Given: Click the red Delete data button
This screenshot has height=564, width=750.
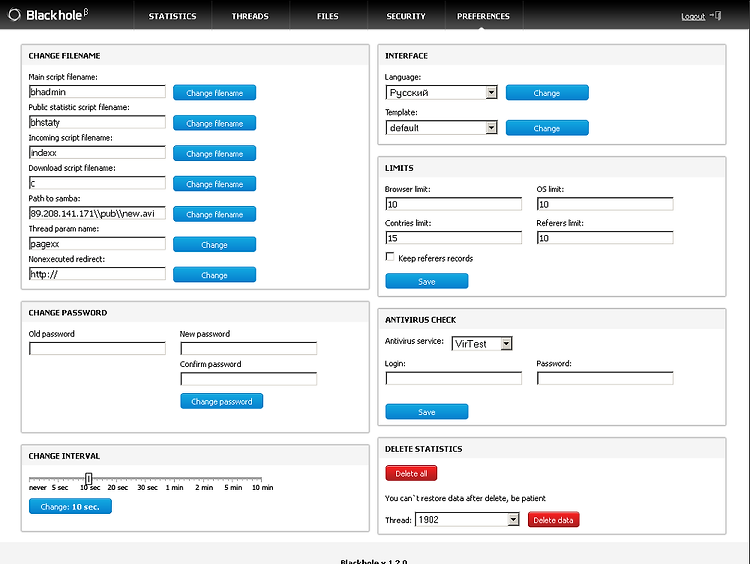Looking at the screenshot, I should pyautogui.click(x=553, y=520).
